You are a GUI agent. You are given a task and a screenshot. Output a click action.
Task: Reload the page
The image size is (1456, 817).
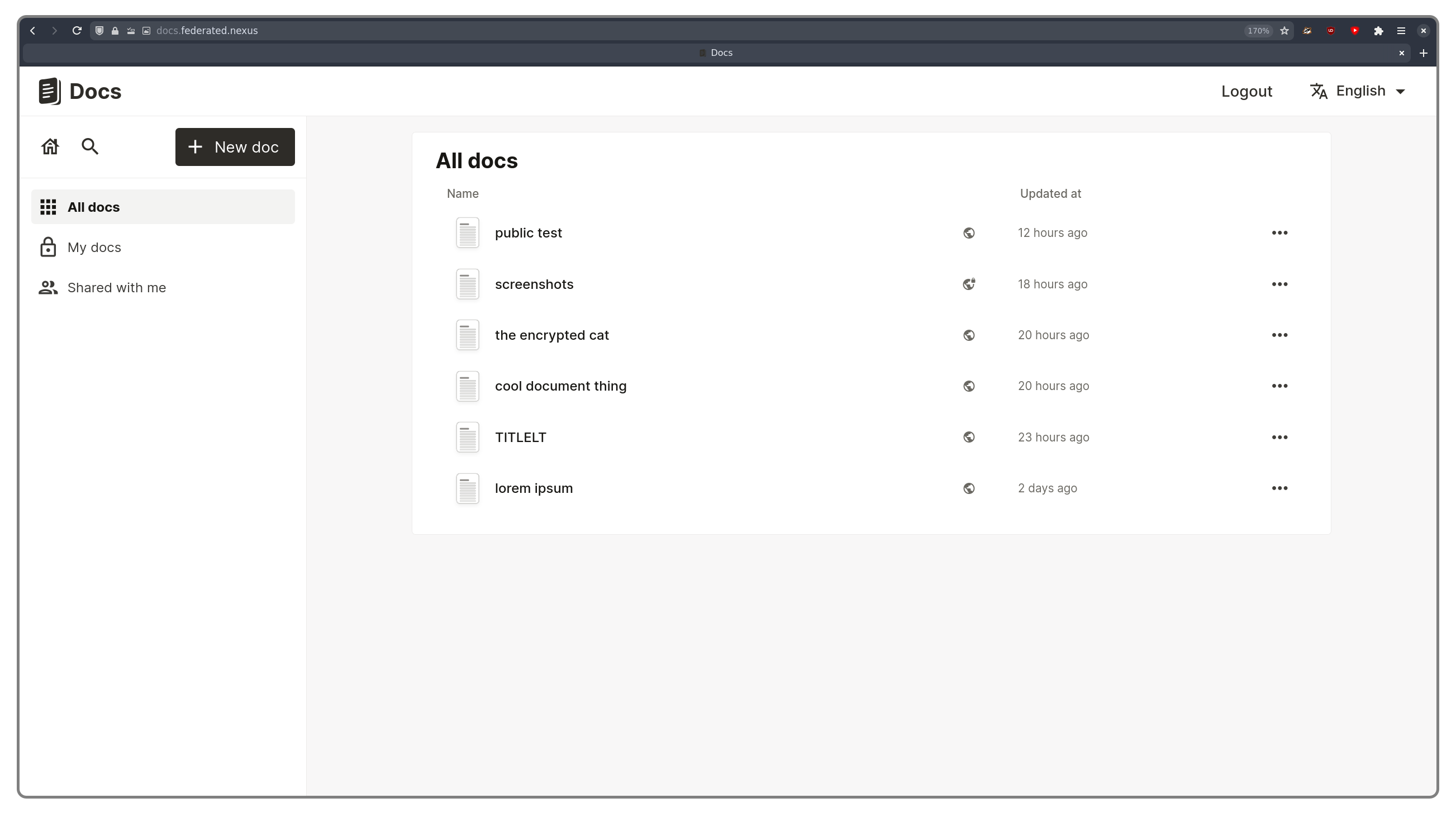77,31
